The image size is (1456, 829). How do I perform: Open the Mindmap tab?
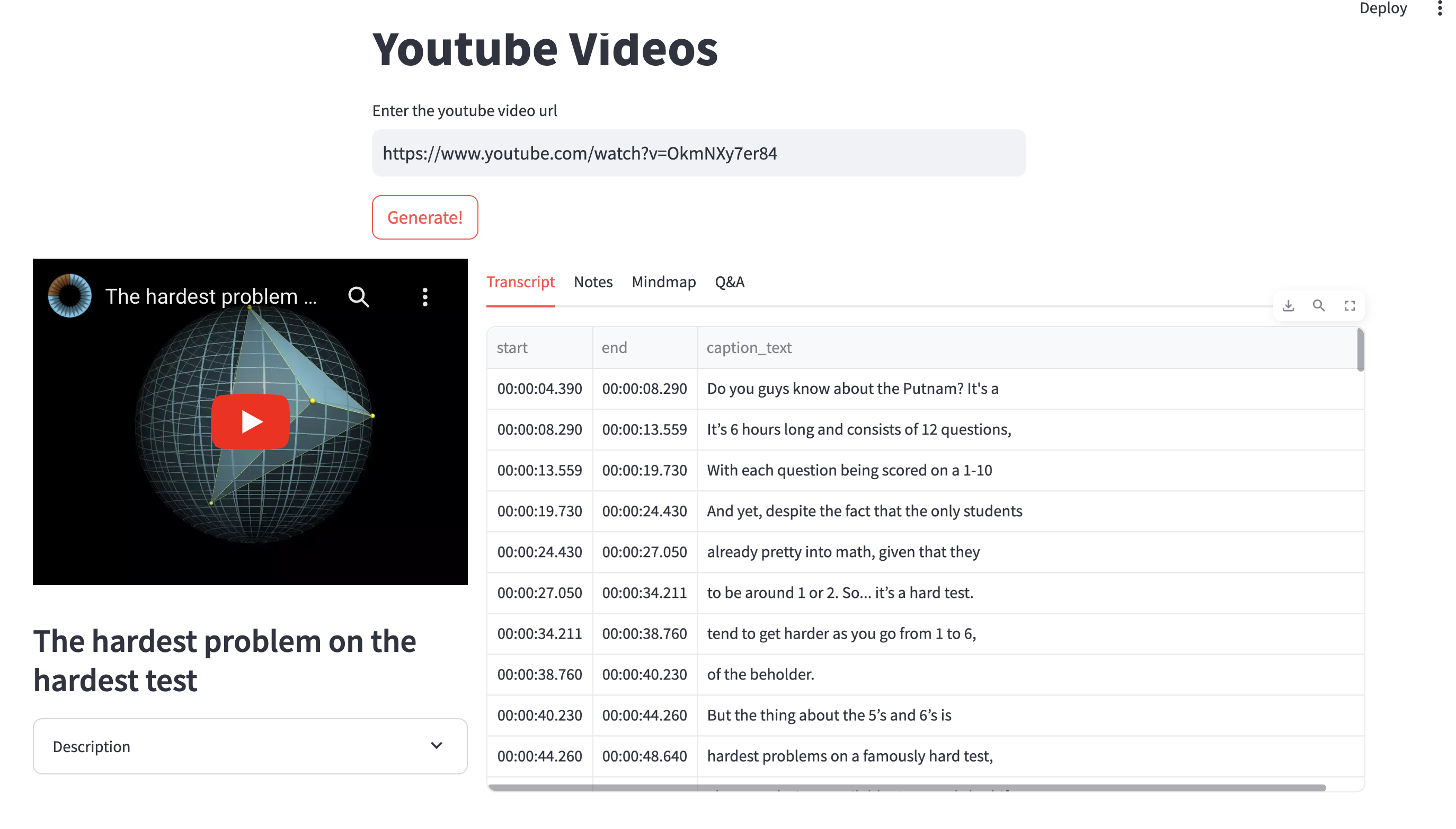tap(663, 282)
